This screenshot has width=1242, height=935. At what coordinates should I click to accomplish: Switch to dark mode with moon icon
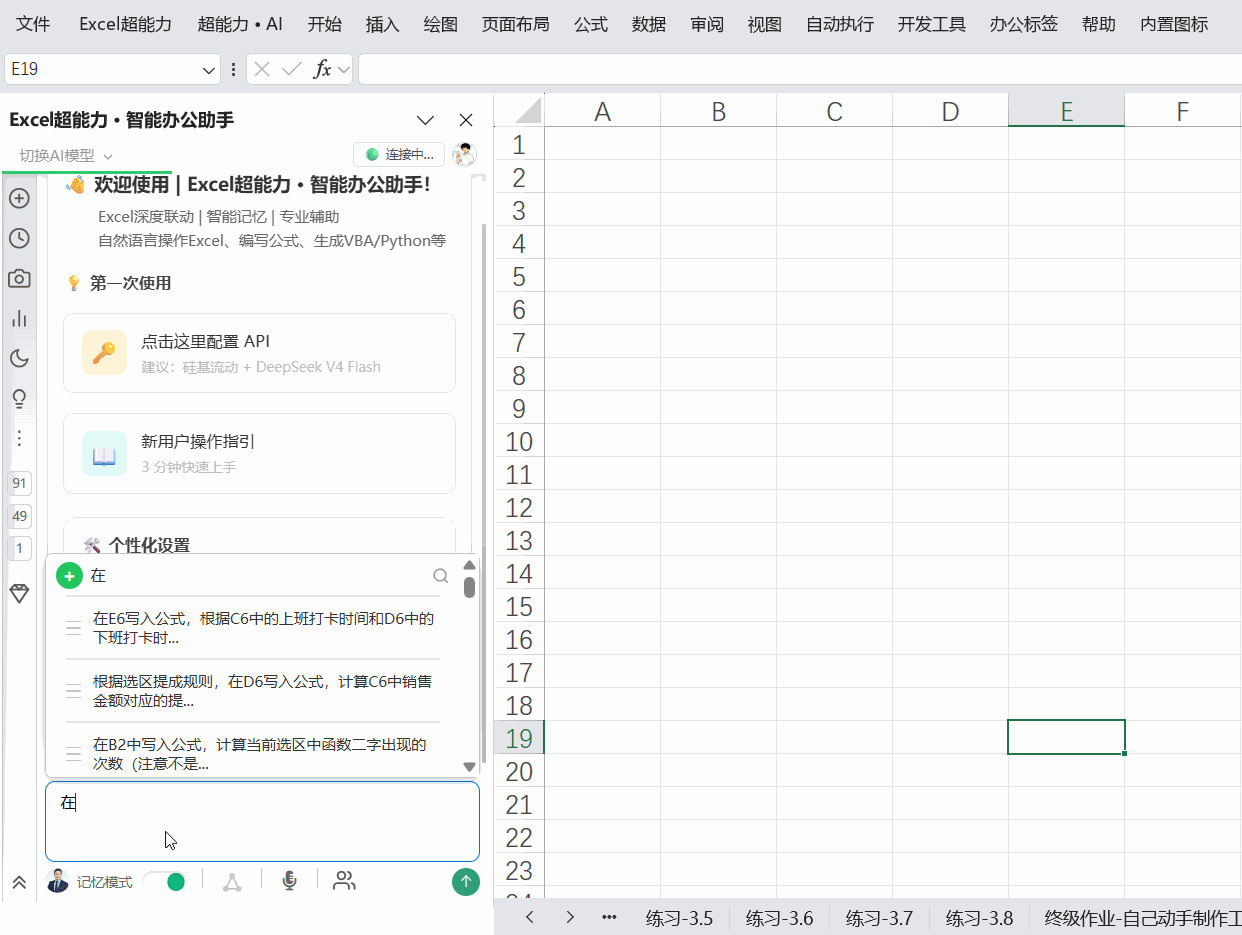point(19,358)
